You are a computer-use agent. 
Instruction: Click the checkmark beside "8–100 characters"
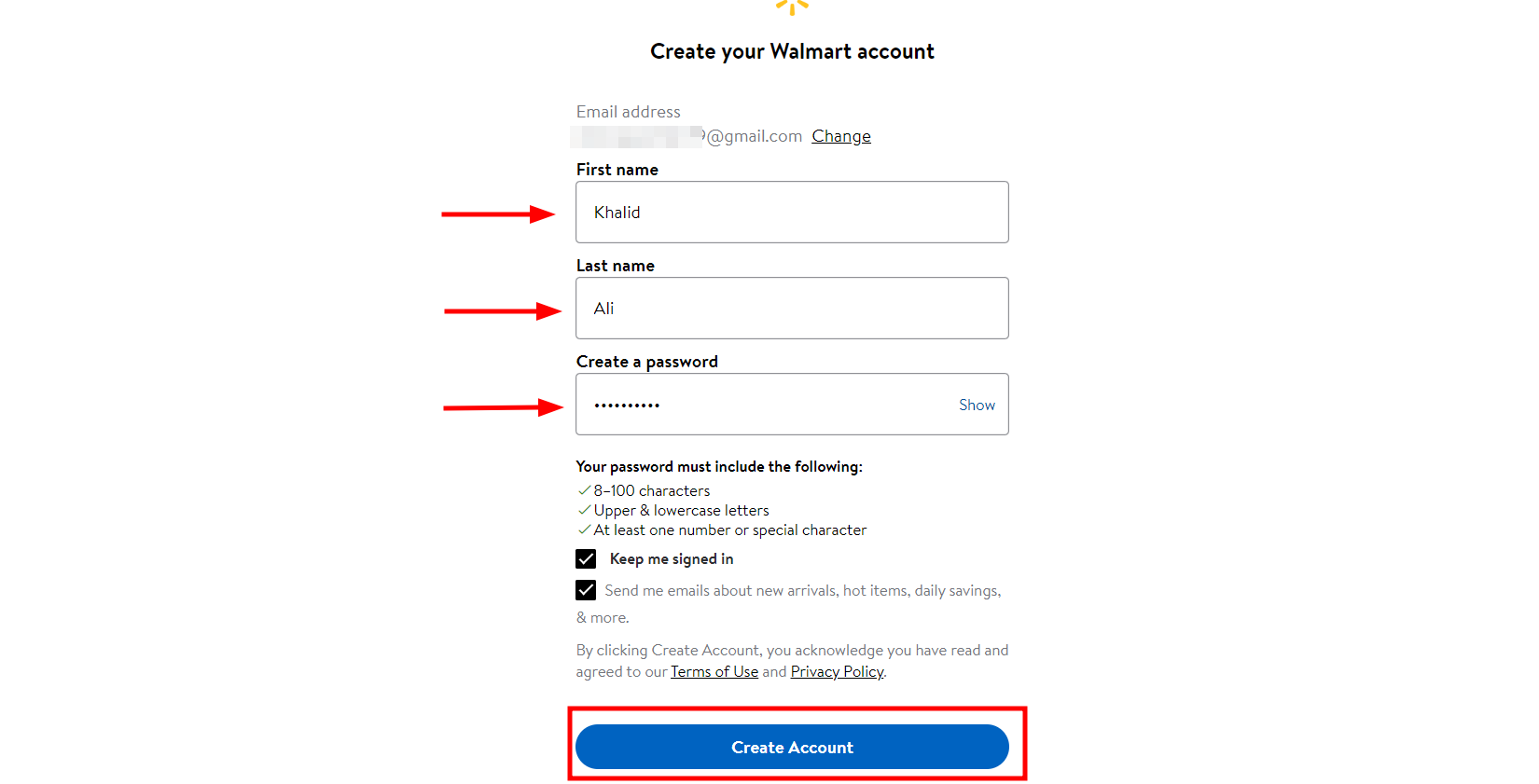coord(585,490)
